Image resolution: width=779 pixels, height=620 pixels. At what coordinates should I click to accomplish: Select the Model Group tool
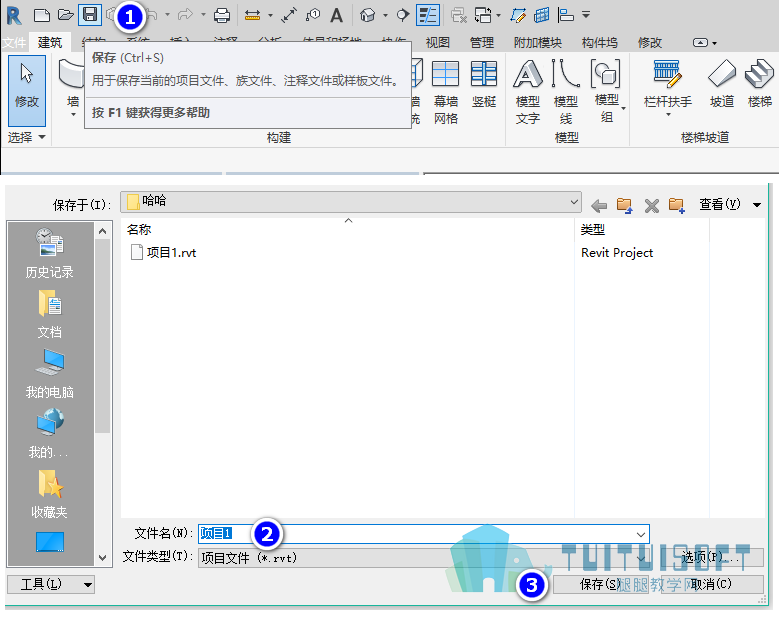click(606, 91)
